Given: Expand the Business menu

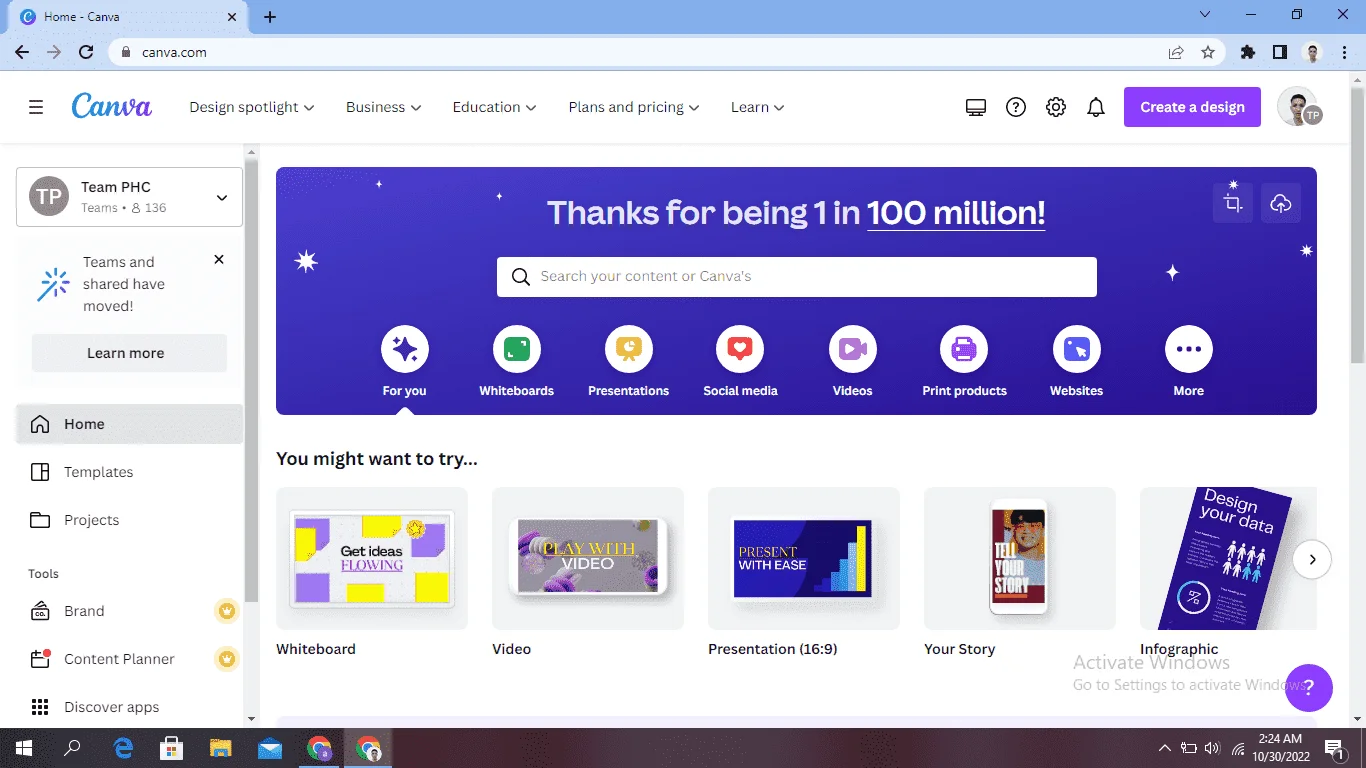Looking at the screenshot, I should (x=384, y=107).
